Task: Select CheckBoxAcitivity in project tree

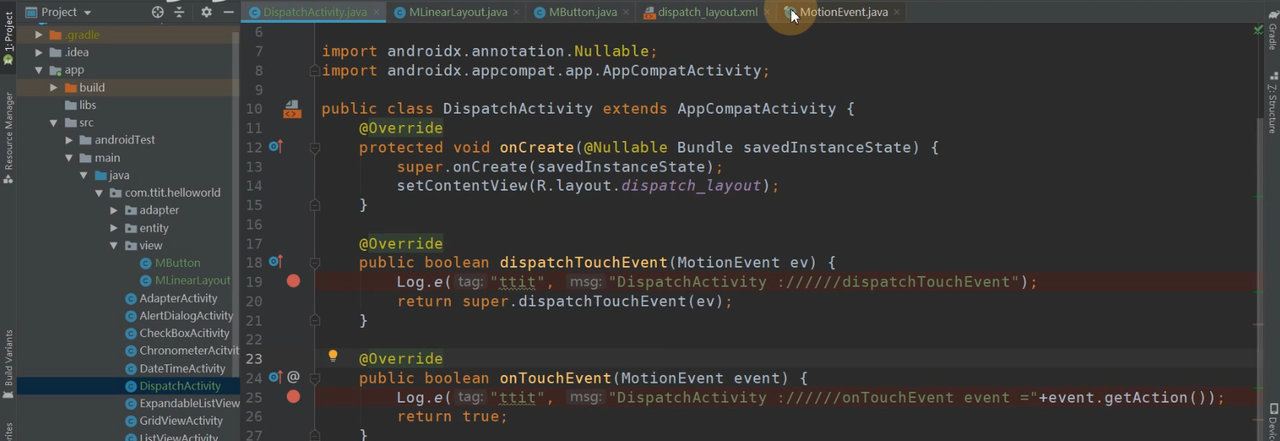Action: click(x=176, y=333)
